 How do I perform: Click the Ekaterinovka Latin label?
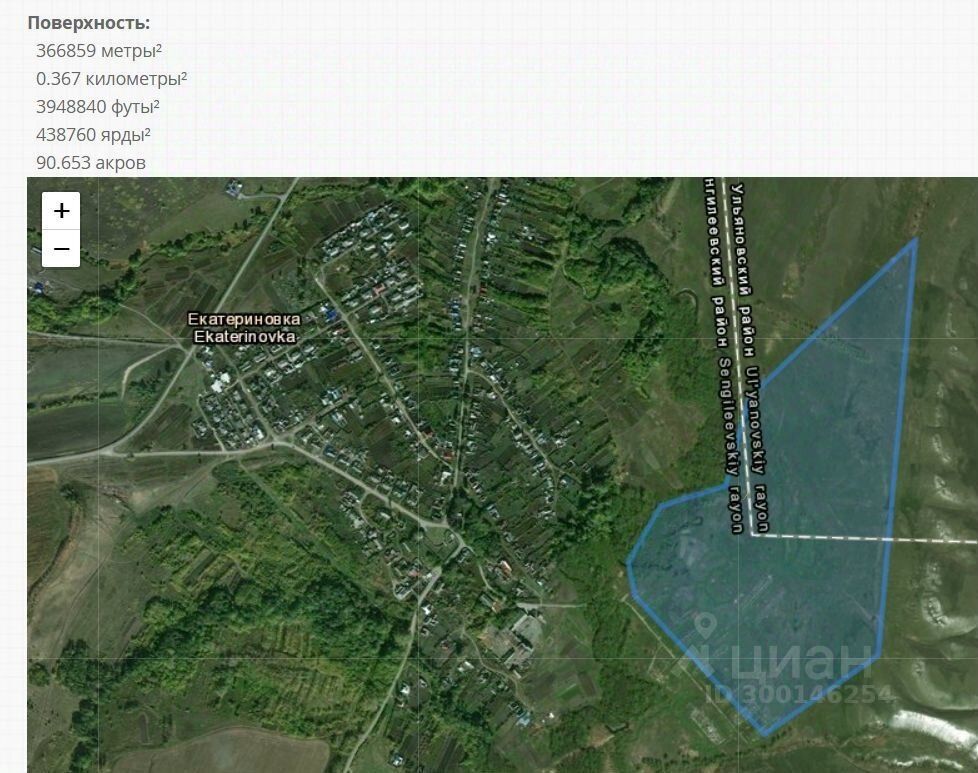click(x=244, y=337)
